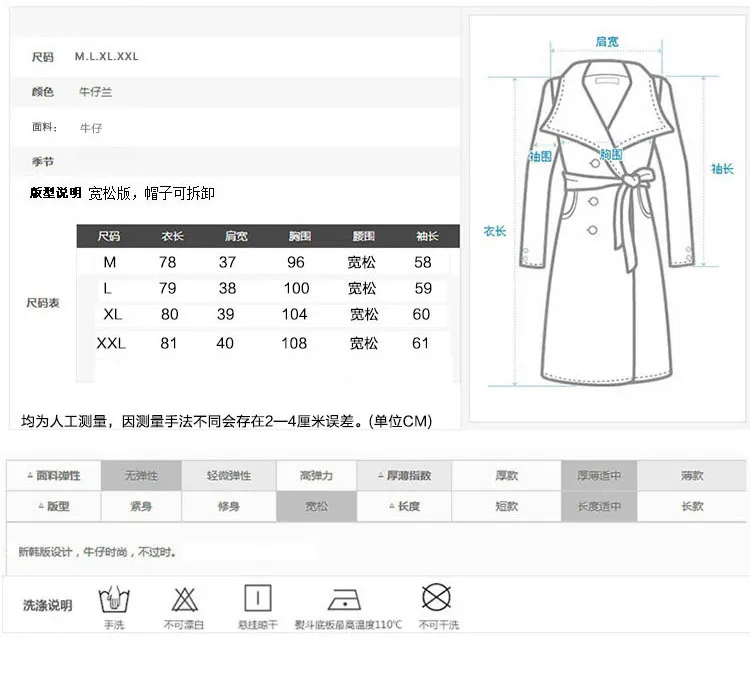Select the 短款 length cell

(506, 506)
